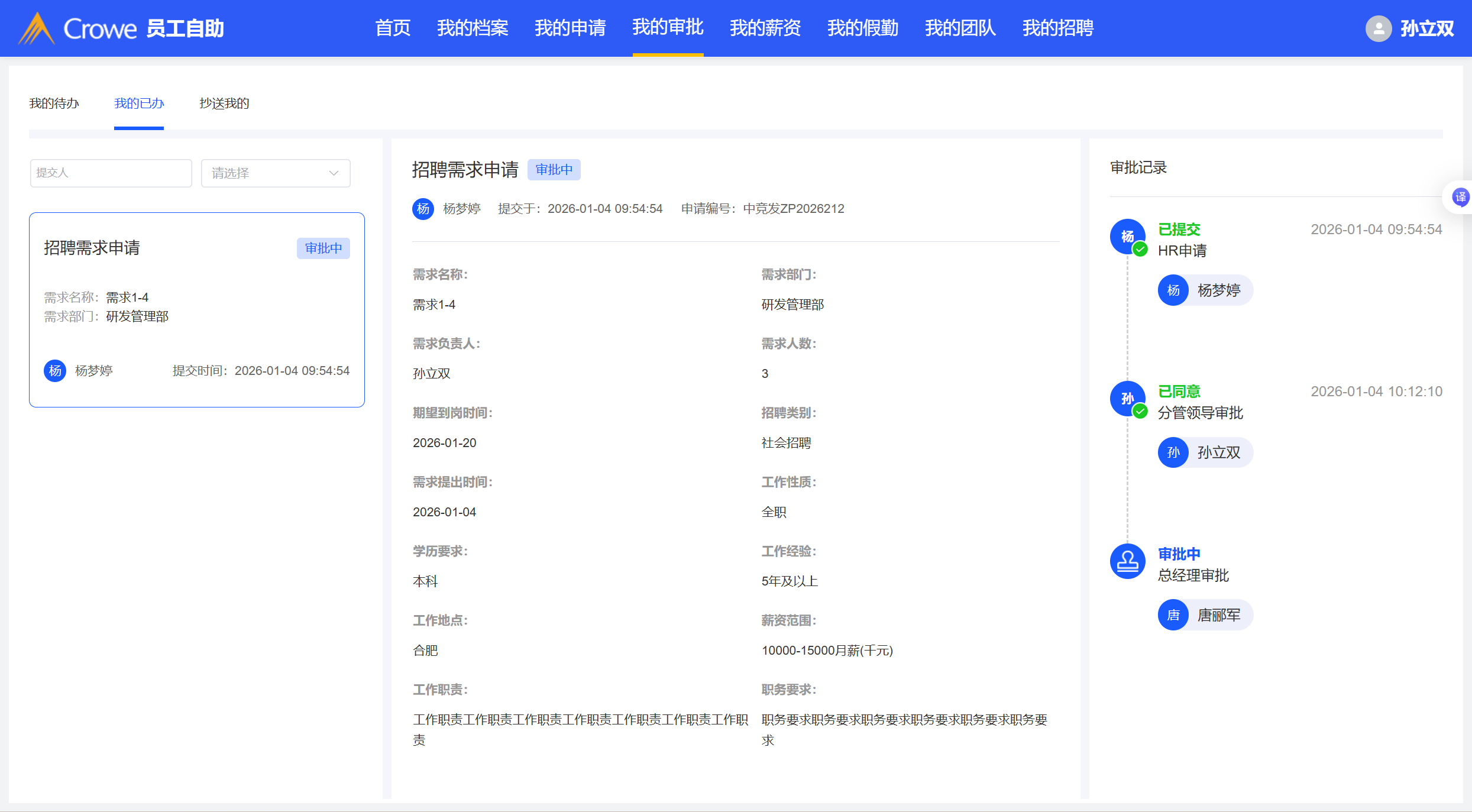The height and width of the screenshot is (812, 1472).
Task: Open 我的薪资 in top navigation
Action: (765, 28)
